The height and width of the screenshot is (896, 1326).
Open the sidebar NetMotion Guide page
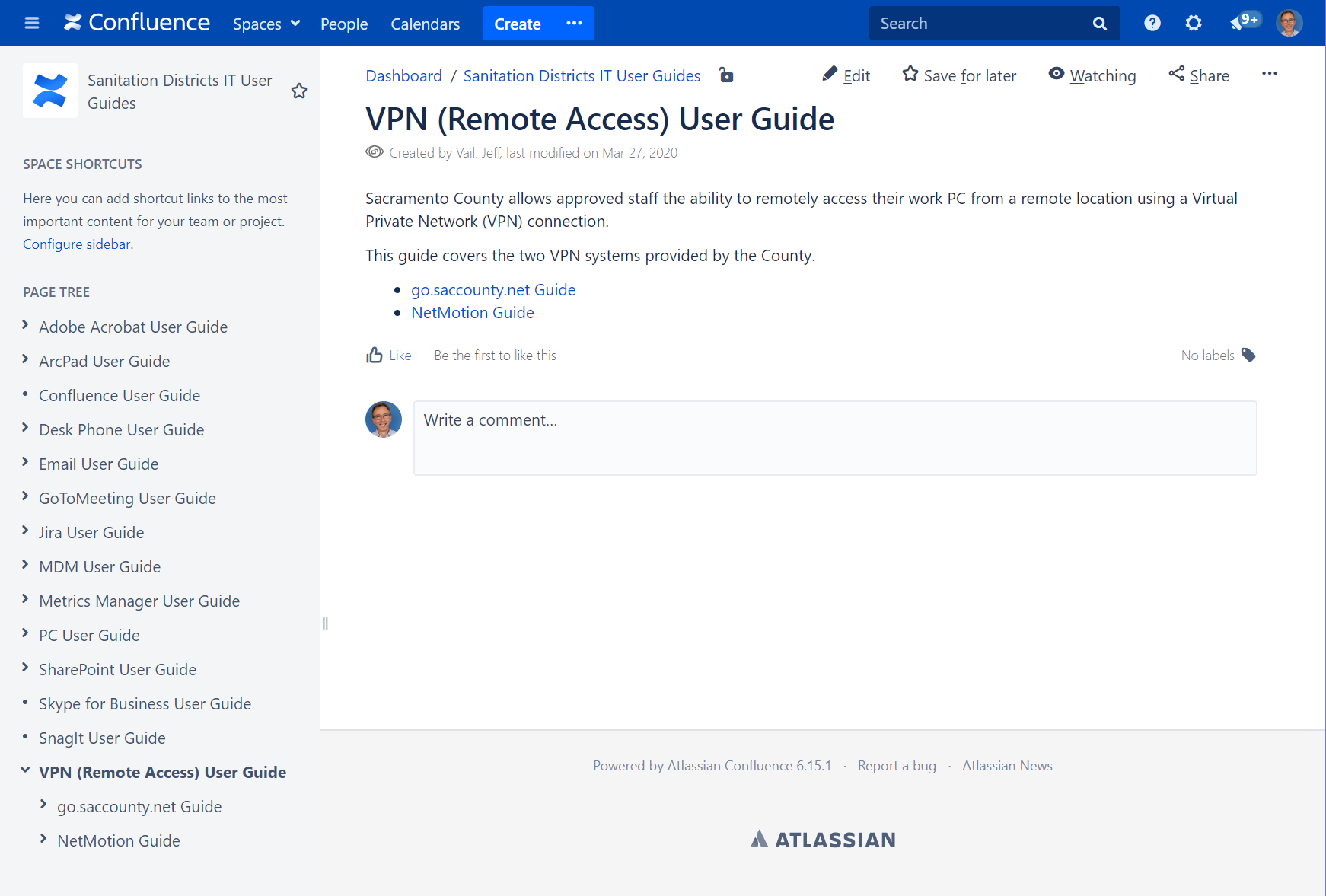(x=119, y=841)
